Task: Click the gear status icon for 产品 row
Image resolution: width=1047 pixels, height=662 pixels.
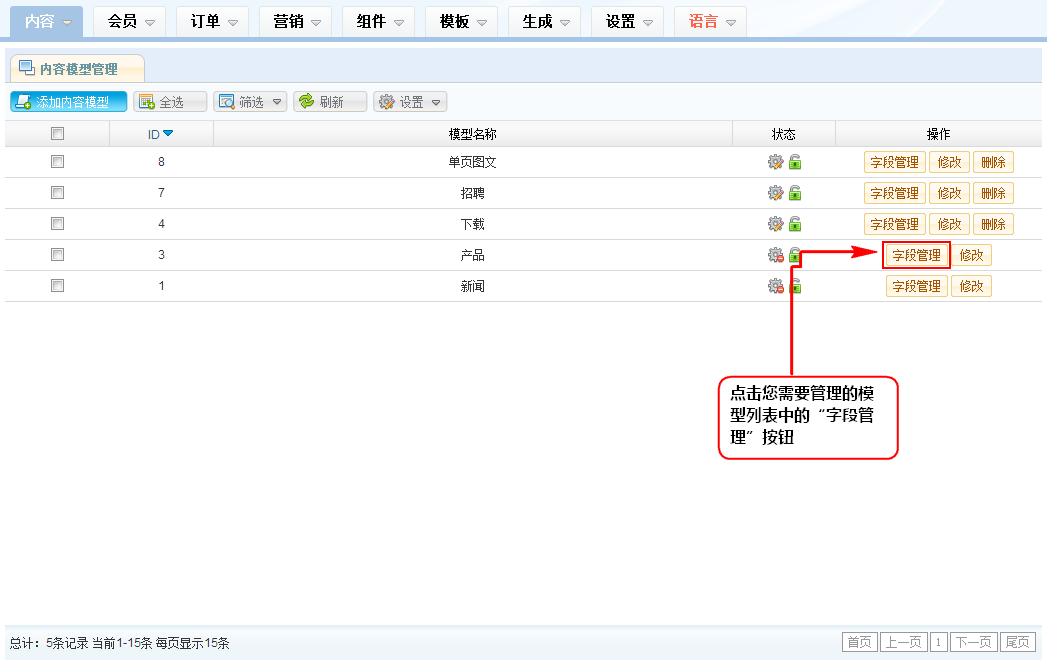Action: coord(775,255)
